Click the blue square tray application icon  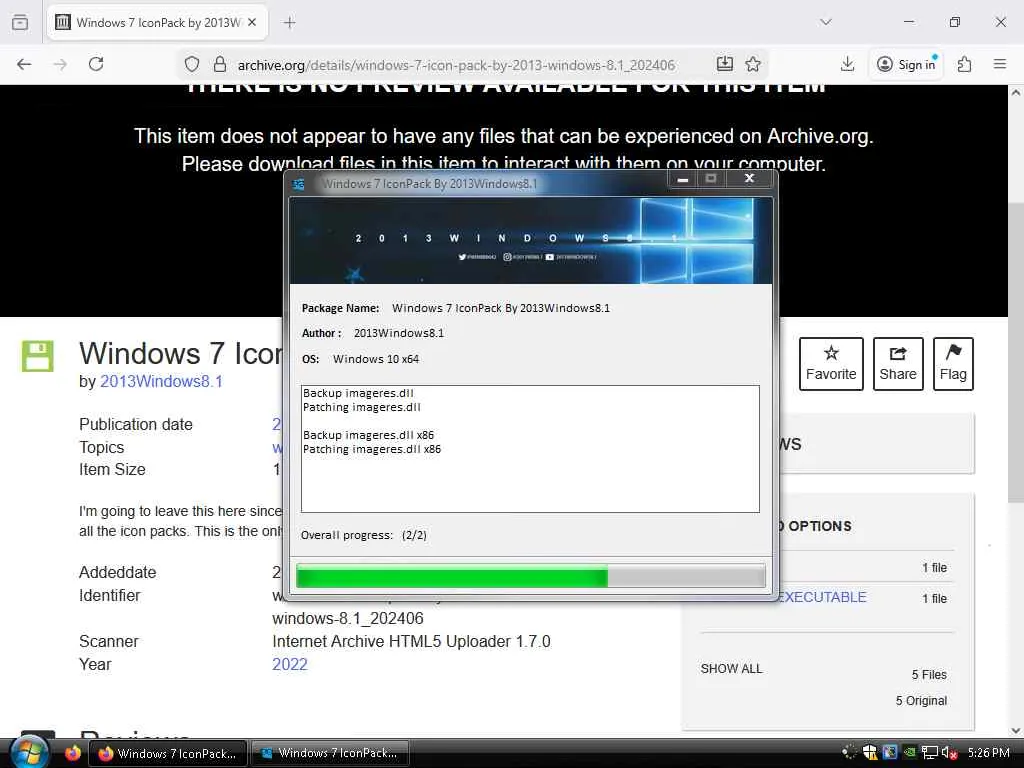click(889, 753)
